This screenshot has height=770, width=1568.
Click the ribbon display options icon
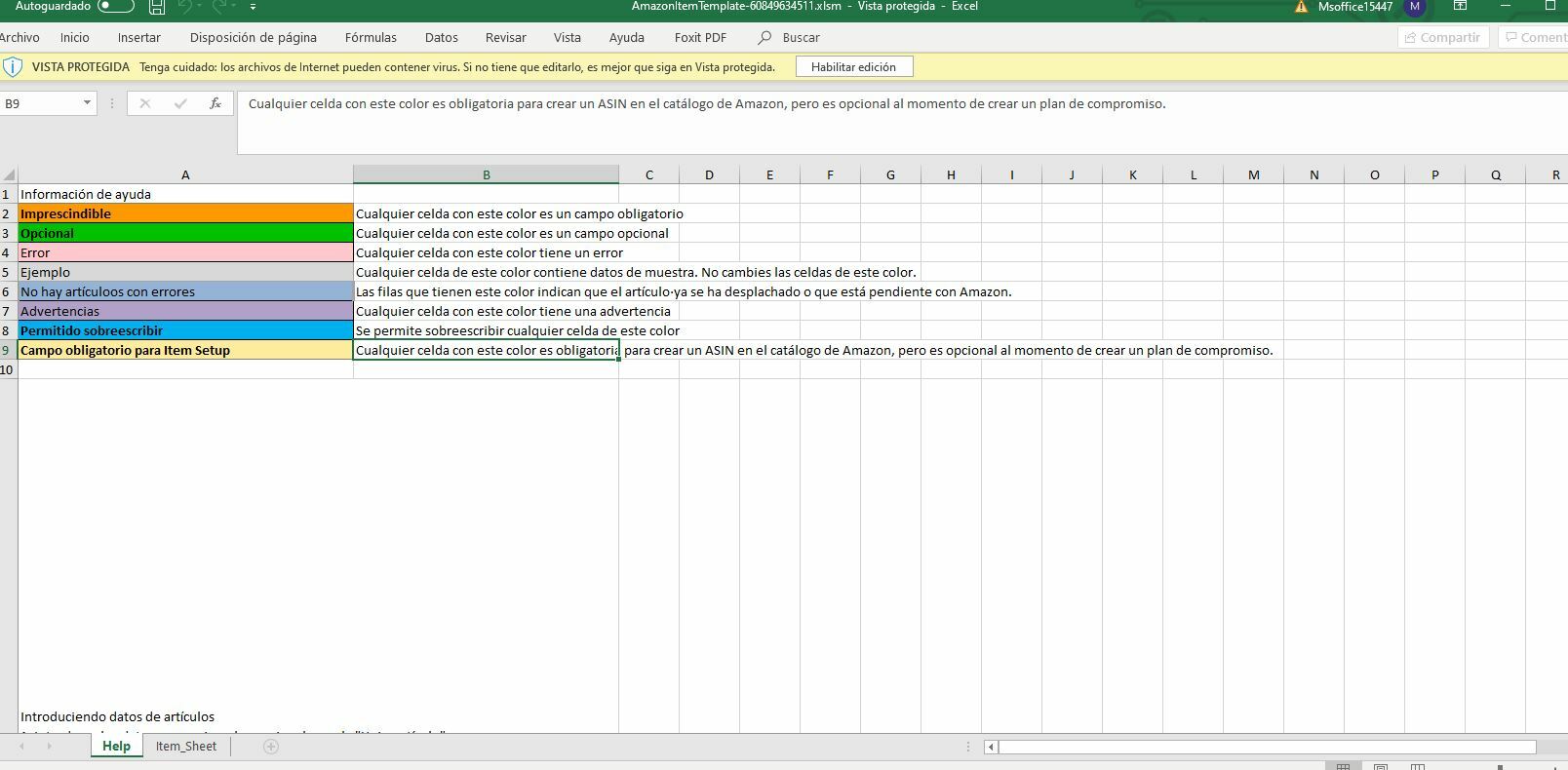[1461, 6]
